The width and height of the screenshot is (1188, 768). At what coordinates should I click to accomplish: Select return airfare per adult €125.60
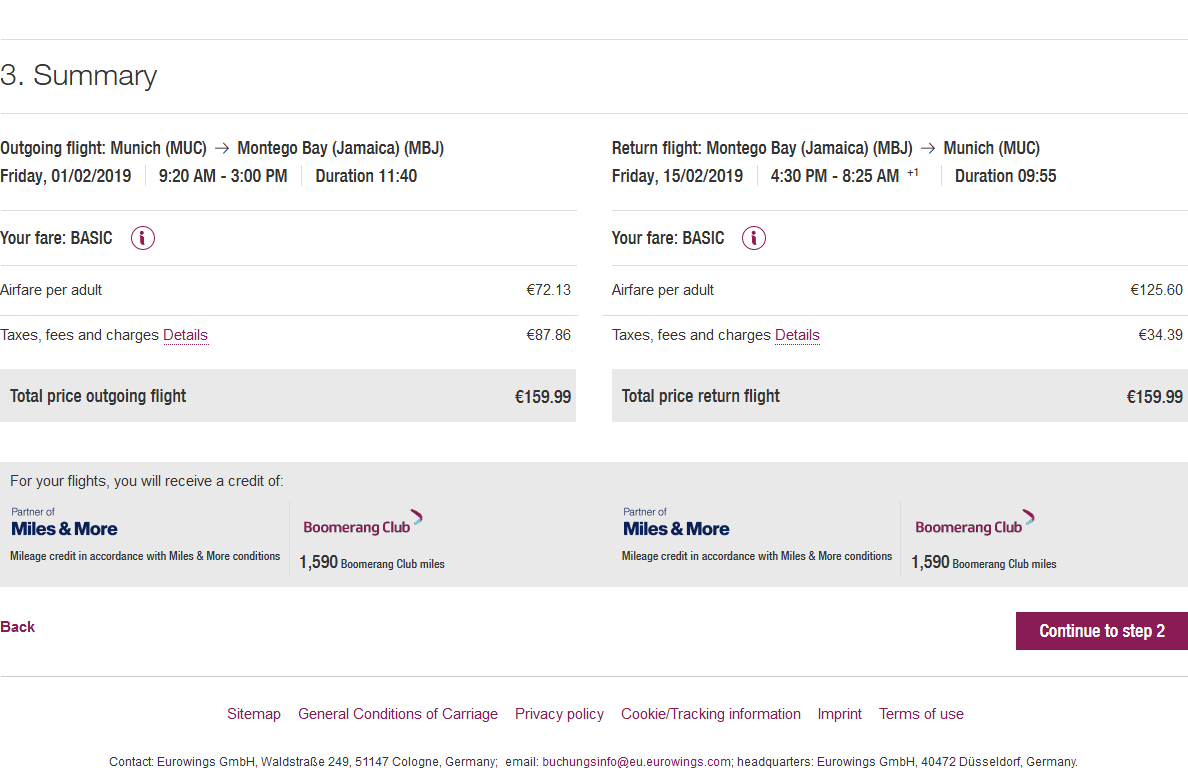coord(1156,290)
